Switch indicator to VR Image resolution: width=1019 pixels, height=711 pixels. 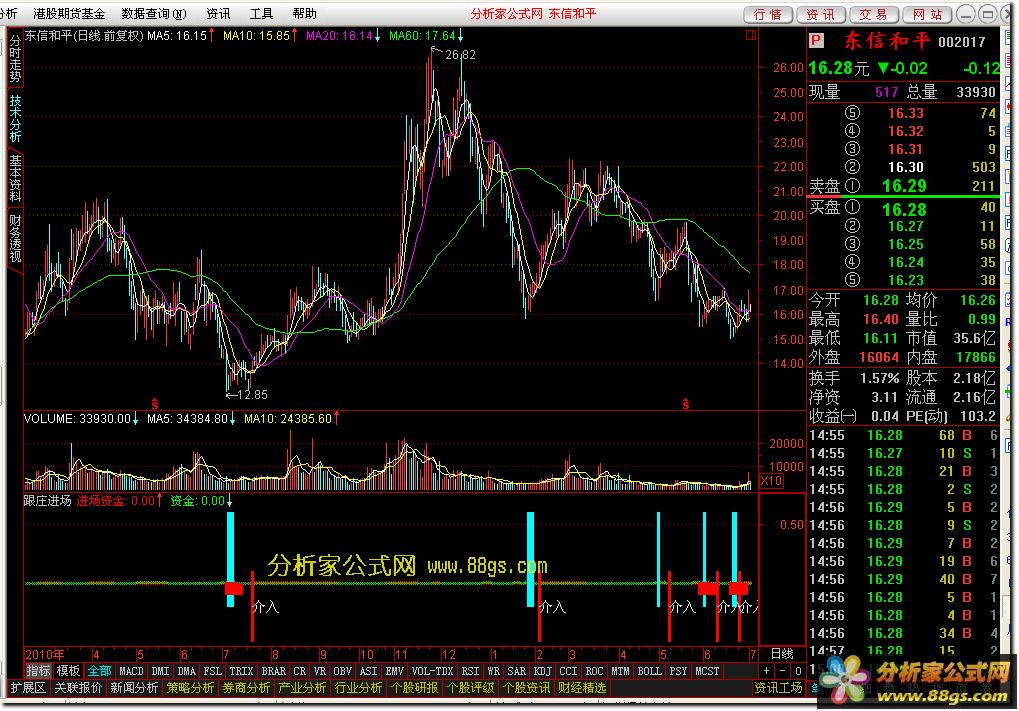(320, 671)
